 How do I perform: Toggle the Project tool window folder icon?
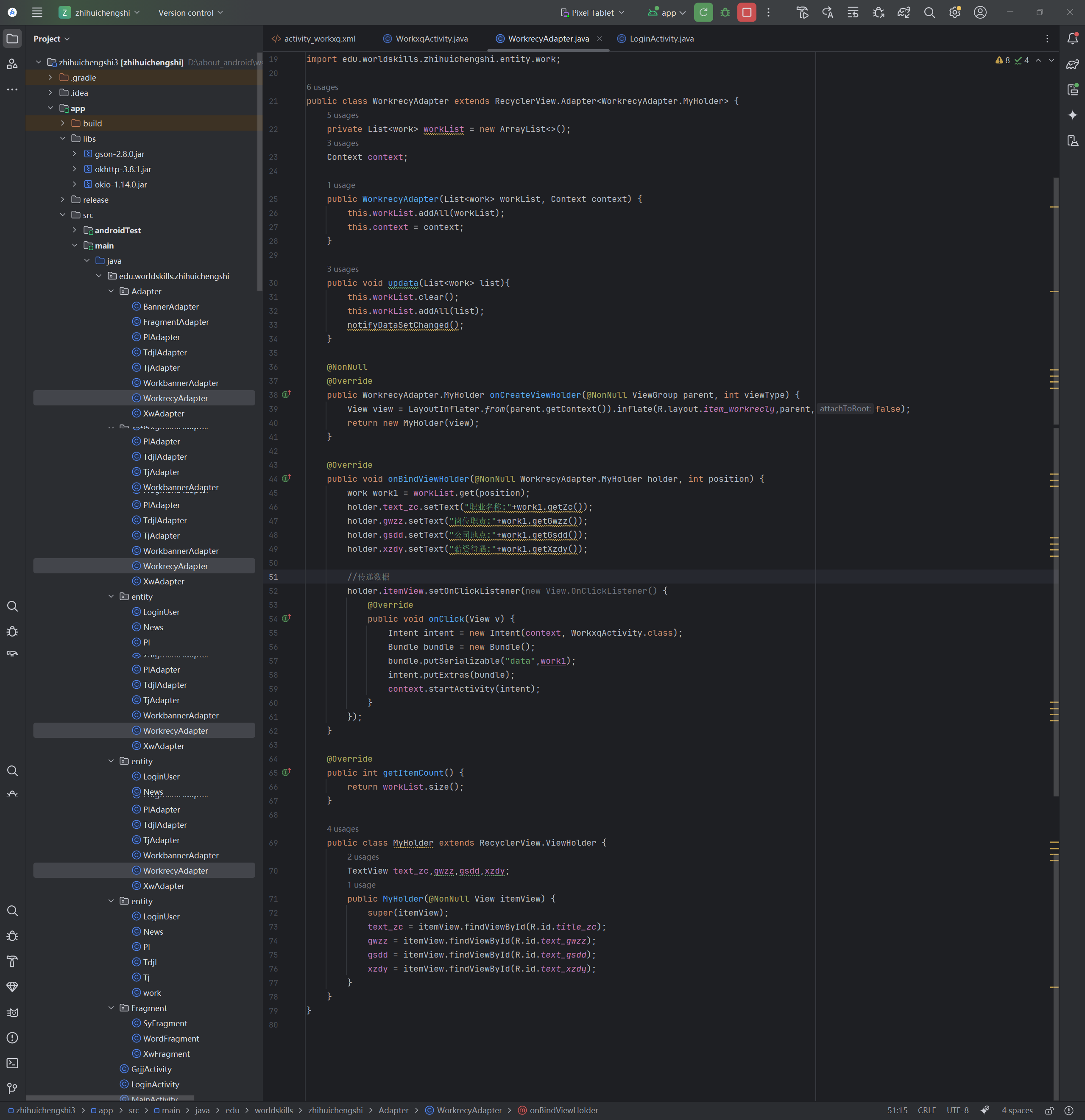[x=12, y=39]
